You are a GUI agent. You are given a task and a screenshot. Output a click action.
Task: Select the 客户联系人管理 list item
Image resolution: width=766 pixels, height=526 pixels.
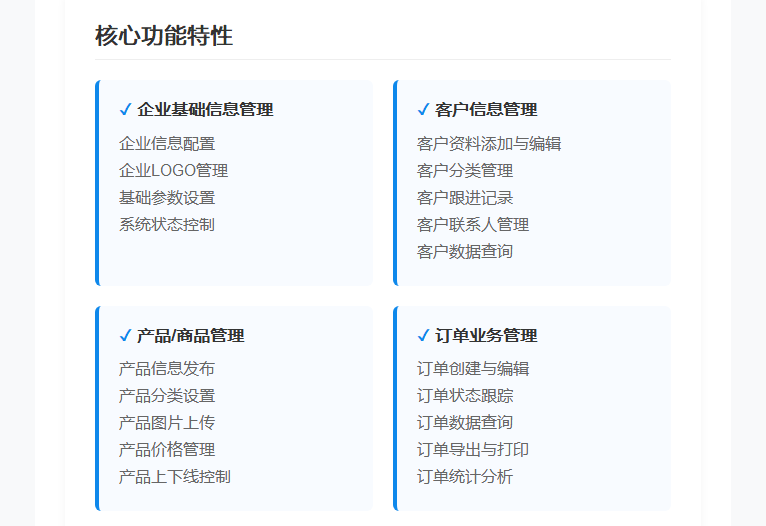pyautogui.click(x=473, y=225)
